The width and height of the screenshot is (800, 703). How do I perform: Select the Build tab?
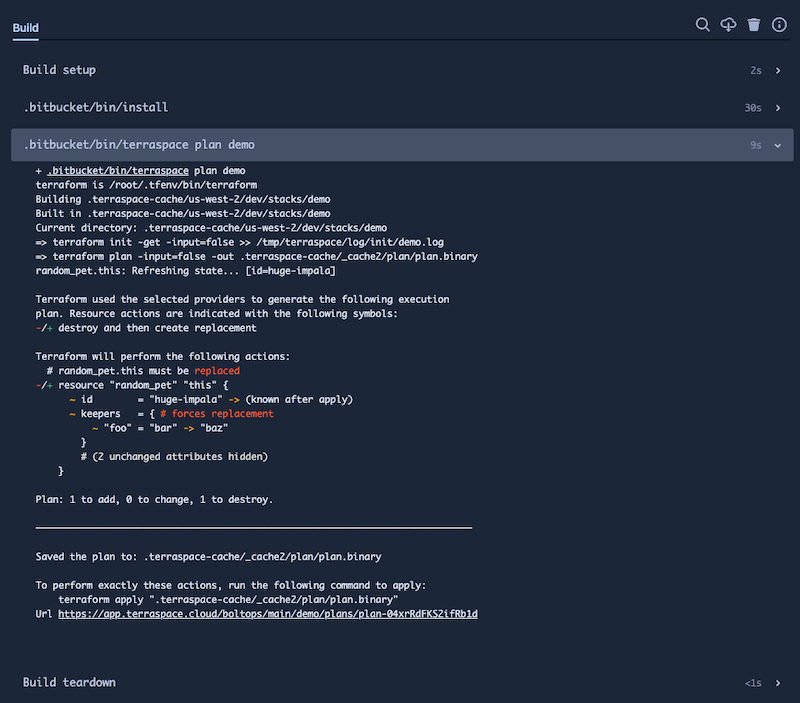(26, 28)
